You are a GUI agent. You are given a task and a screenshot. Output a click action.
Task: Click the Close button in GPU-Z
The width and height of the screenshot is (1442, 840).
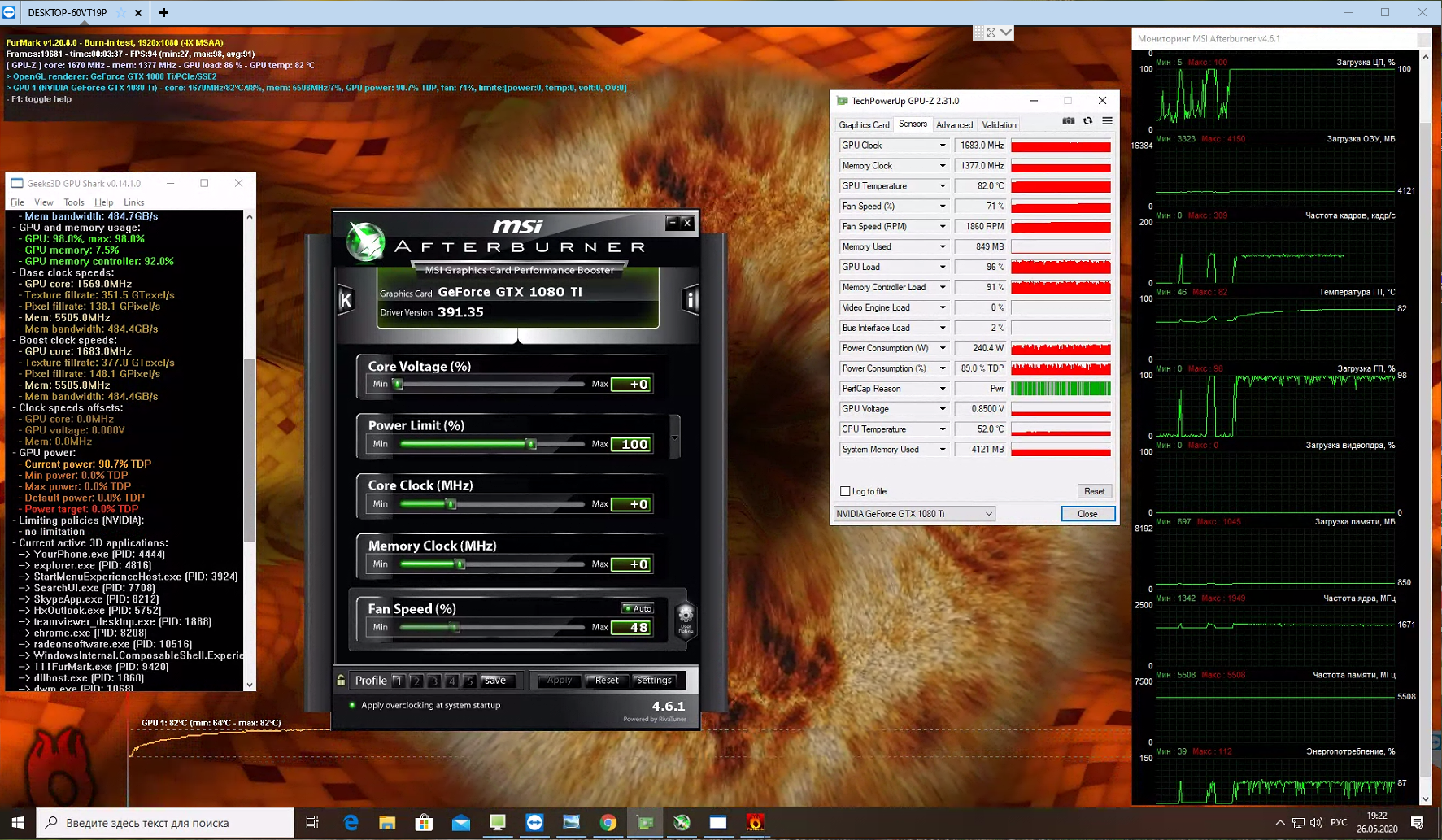pos(1087,514)
